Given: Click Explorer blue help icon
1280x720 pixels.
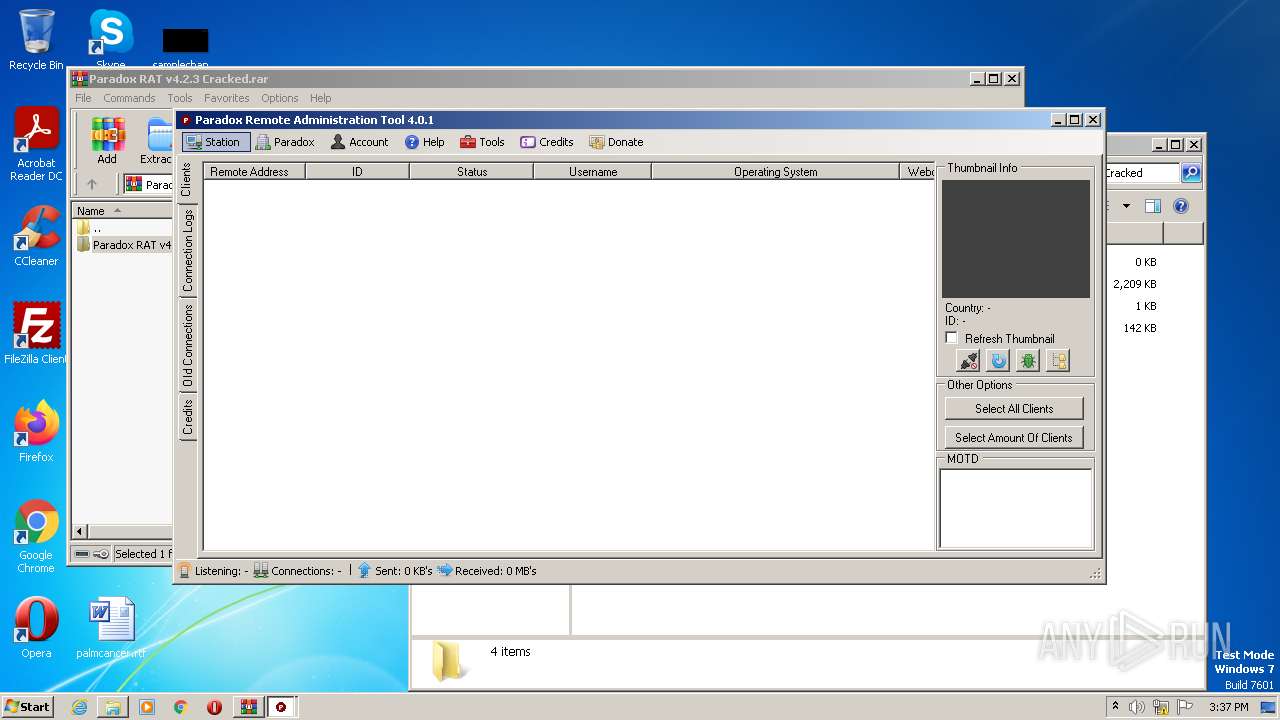Looking at the screenshot, I should [x=1181, y=206].
